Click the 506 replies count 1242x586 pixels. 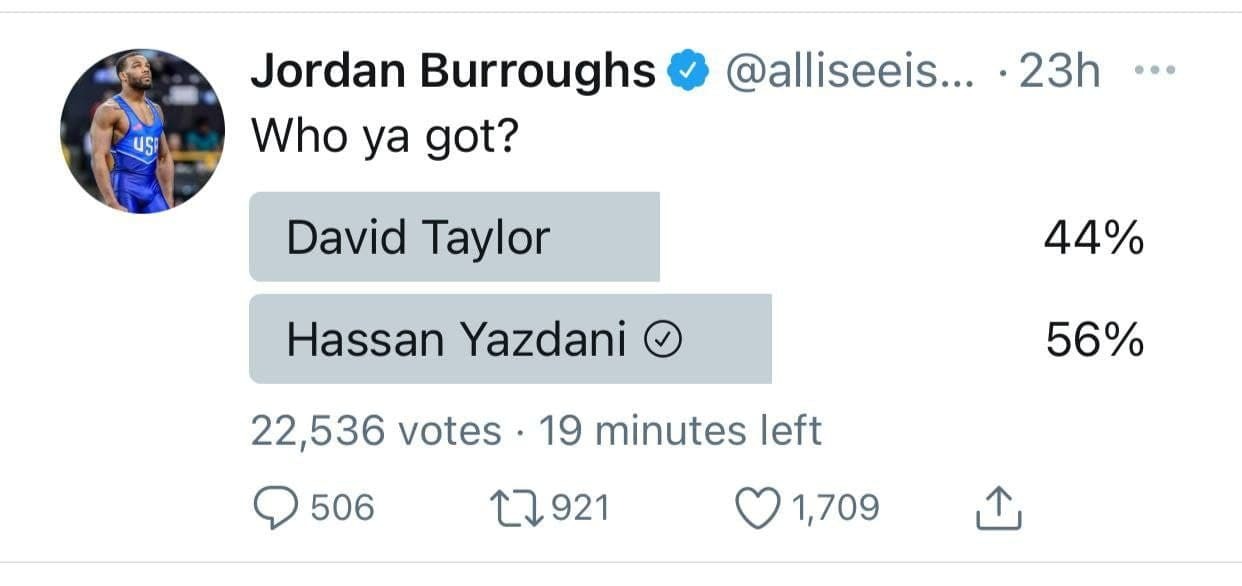click(342, 509)
